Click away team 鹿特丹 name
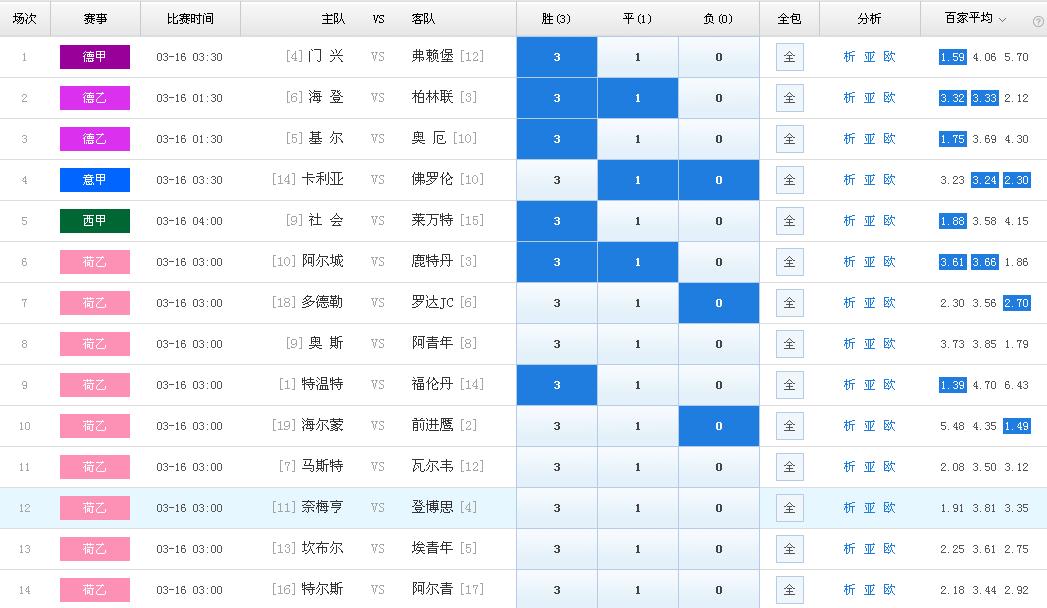 (x=433, y=261)
